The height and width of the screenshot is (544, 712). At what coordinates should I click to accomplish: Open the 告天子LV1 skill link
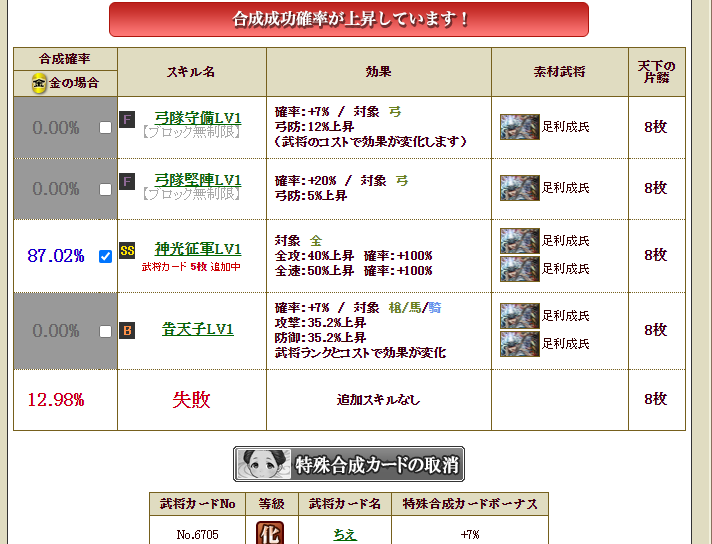click(x=198, y=329)
